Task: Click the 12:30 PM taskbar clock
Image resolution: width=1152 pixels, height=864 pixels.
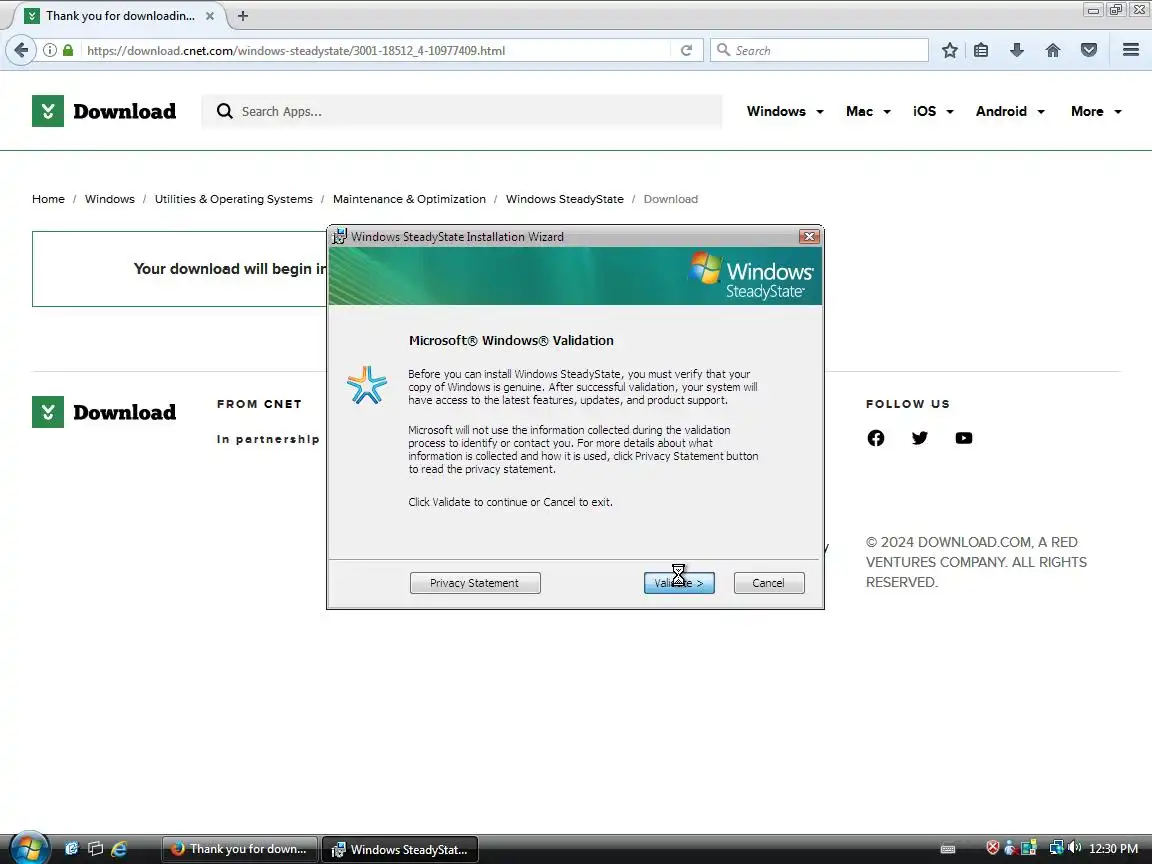Action: pyautogui.click(x=1113, y=849)
